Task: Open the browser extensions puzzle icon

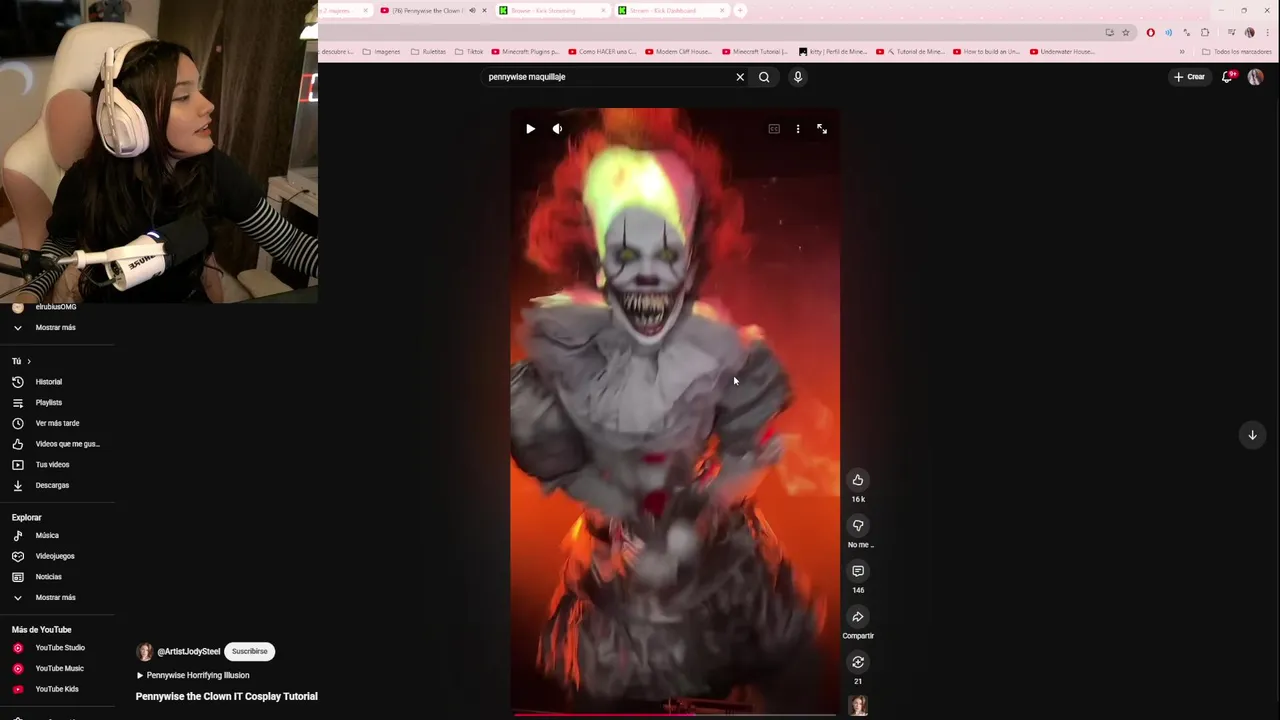Action: point(1205,32)
